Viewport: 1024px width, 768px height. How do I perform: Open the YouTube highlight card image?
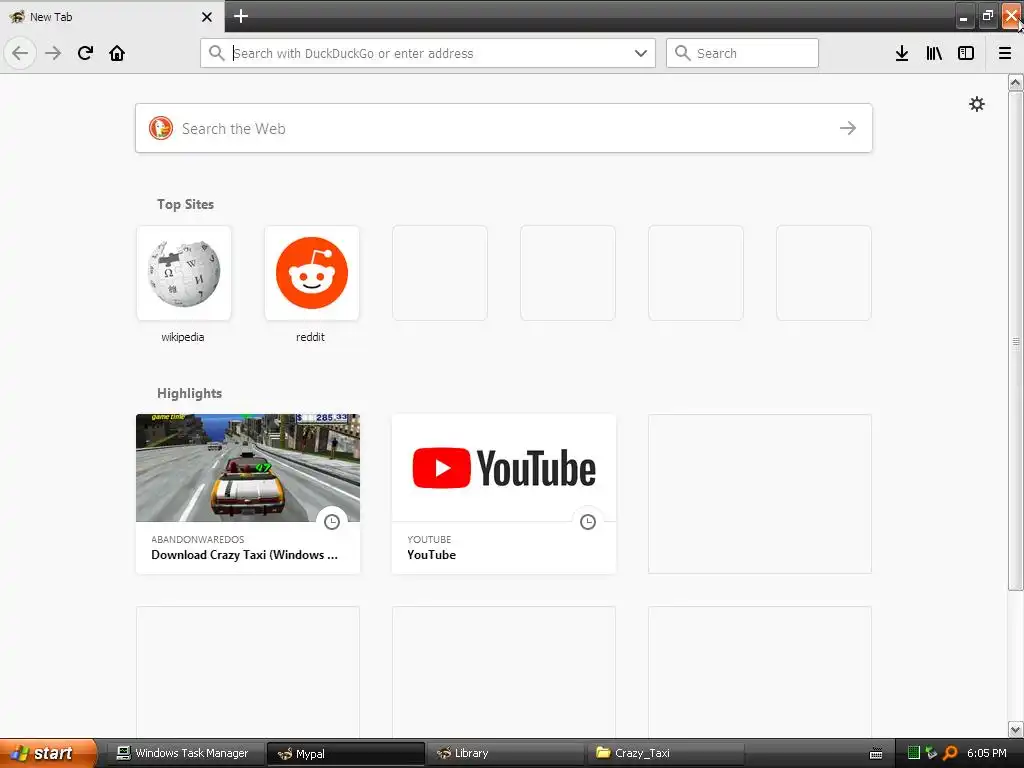pyautogui.click(x=504, y=468)
